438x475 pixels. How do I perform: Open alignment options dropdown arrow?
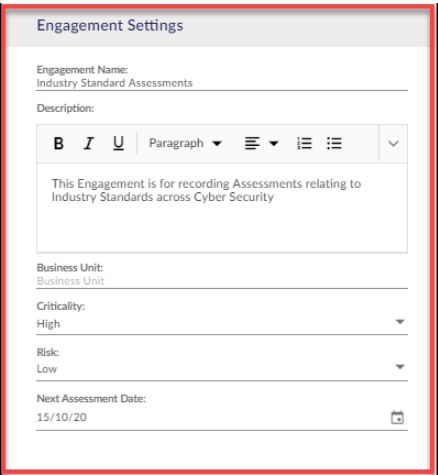(x=274, y=144)
